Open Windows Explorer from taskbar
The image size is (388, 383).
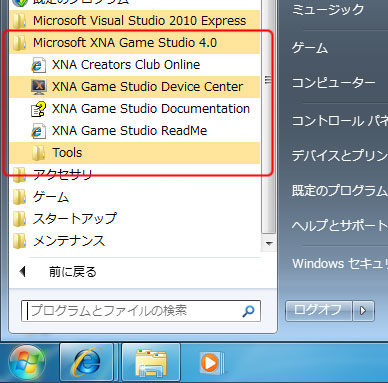pyautogui.click(x=151, y=362)
